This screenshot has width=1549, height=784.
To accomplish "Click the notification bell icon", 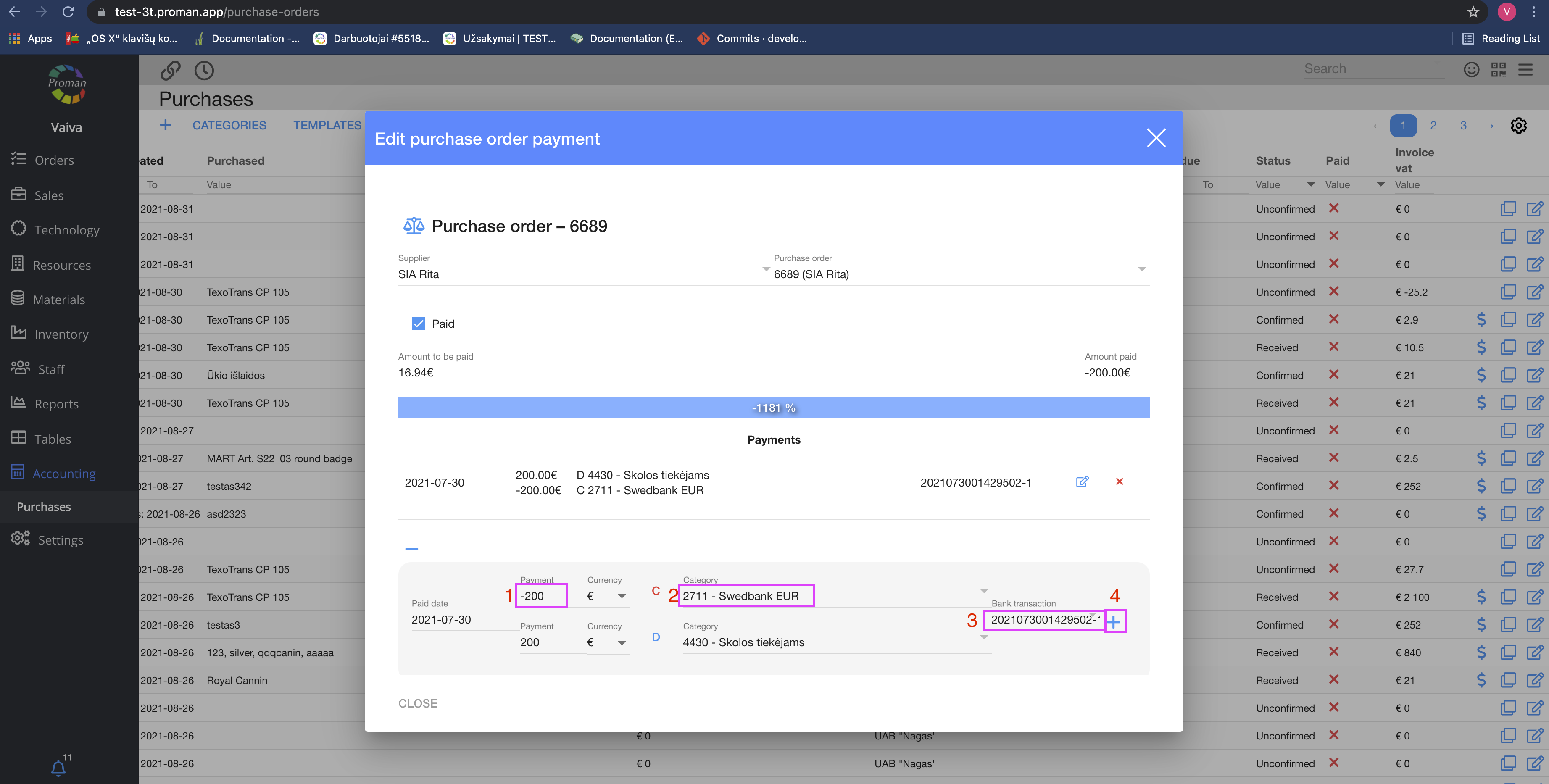I will tap(58, 768).
